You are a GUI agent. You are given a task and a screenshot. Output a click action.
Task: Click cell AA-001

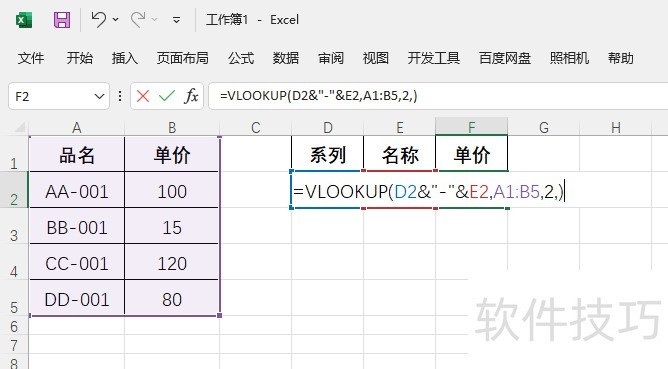[x=77, y=190]
